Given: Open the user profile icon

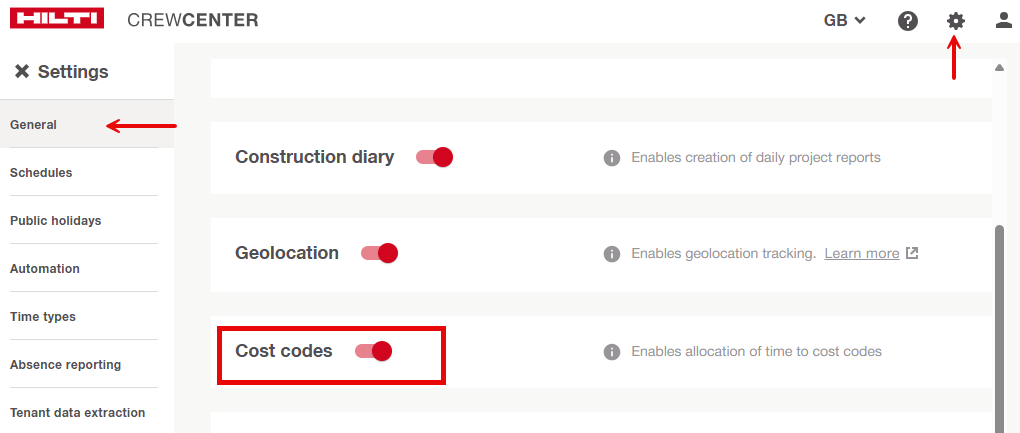Looking at the screenshot, I should [1003, 20].
